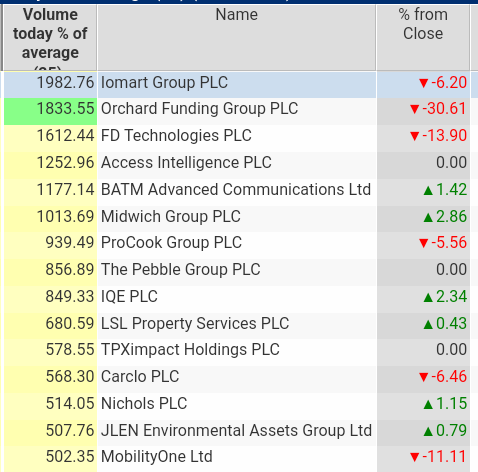This screenshot has width=478, height=472.
Task: Pick Carclo PLC name
Action: tap(140, 376)
